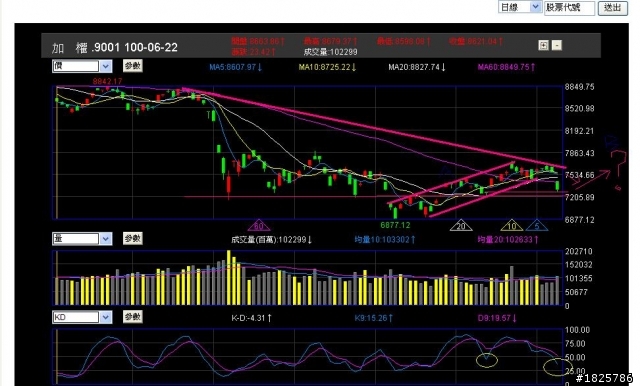
Task: Click the white 20-day MA triangle marker
Action: coord(461,226)
